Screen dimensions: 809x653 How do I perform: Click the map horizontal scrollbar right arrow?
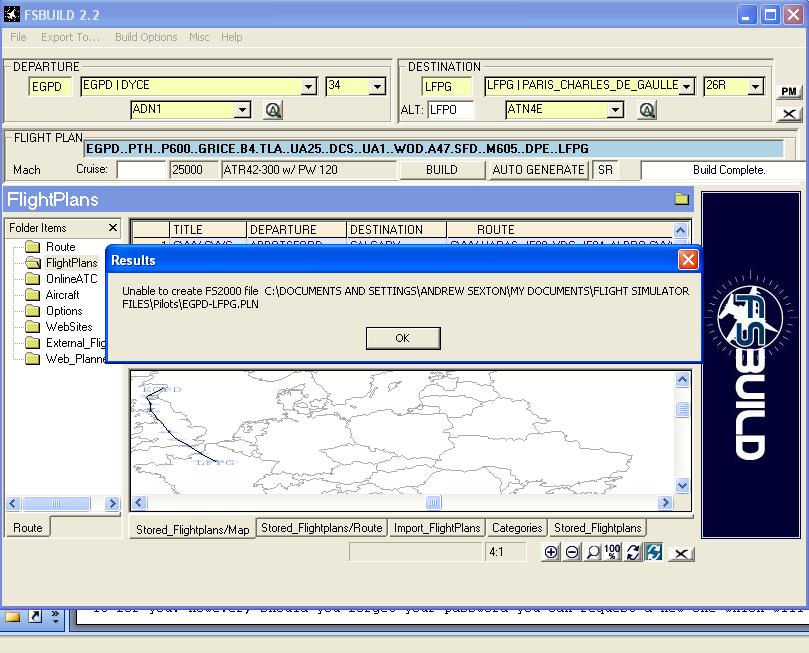point(665,502)
